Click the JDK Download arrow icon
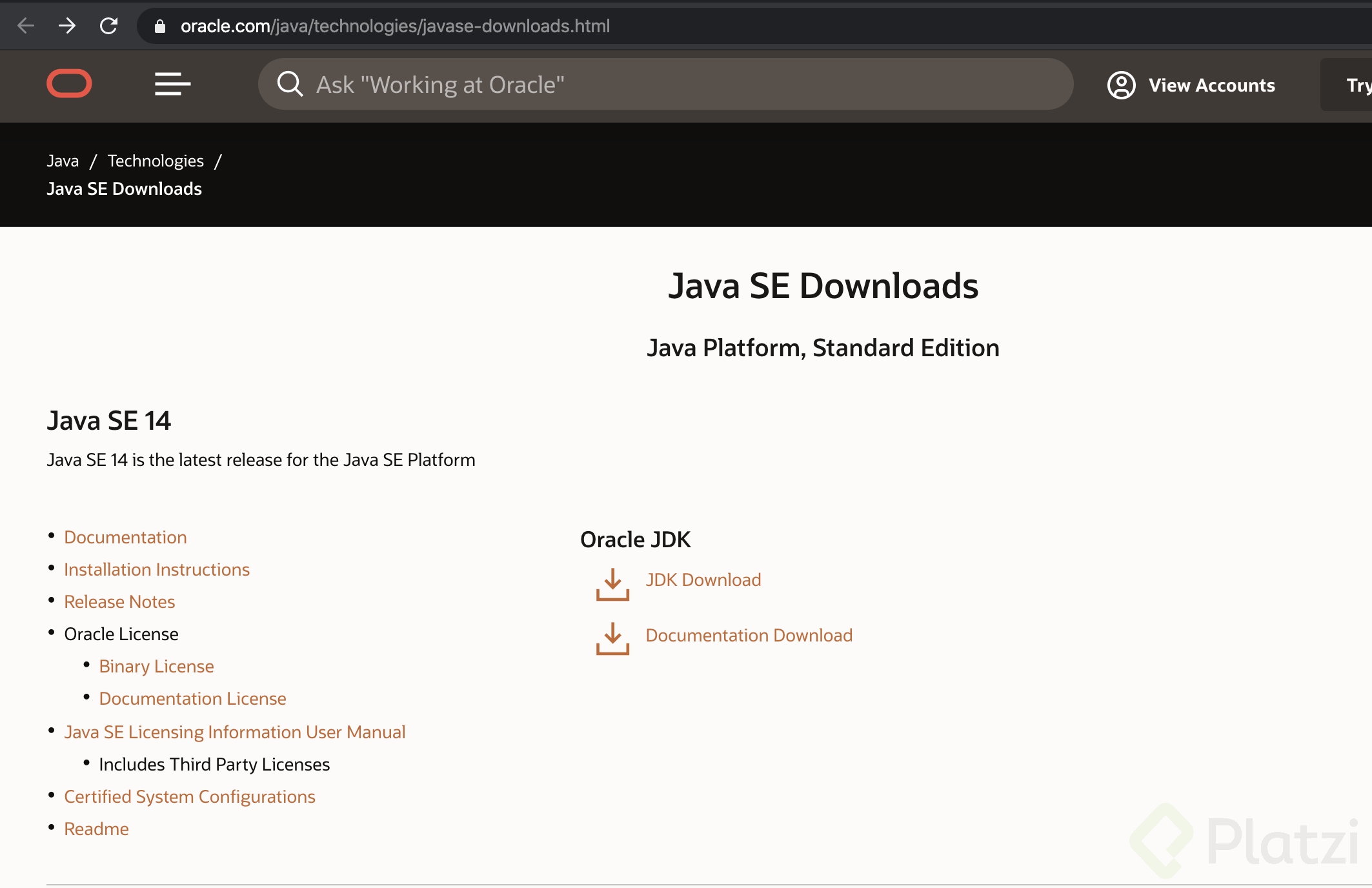Viewport: 1372px width, 888px height. pos(612,584)
